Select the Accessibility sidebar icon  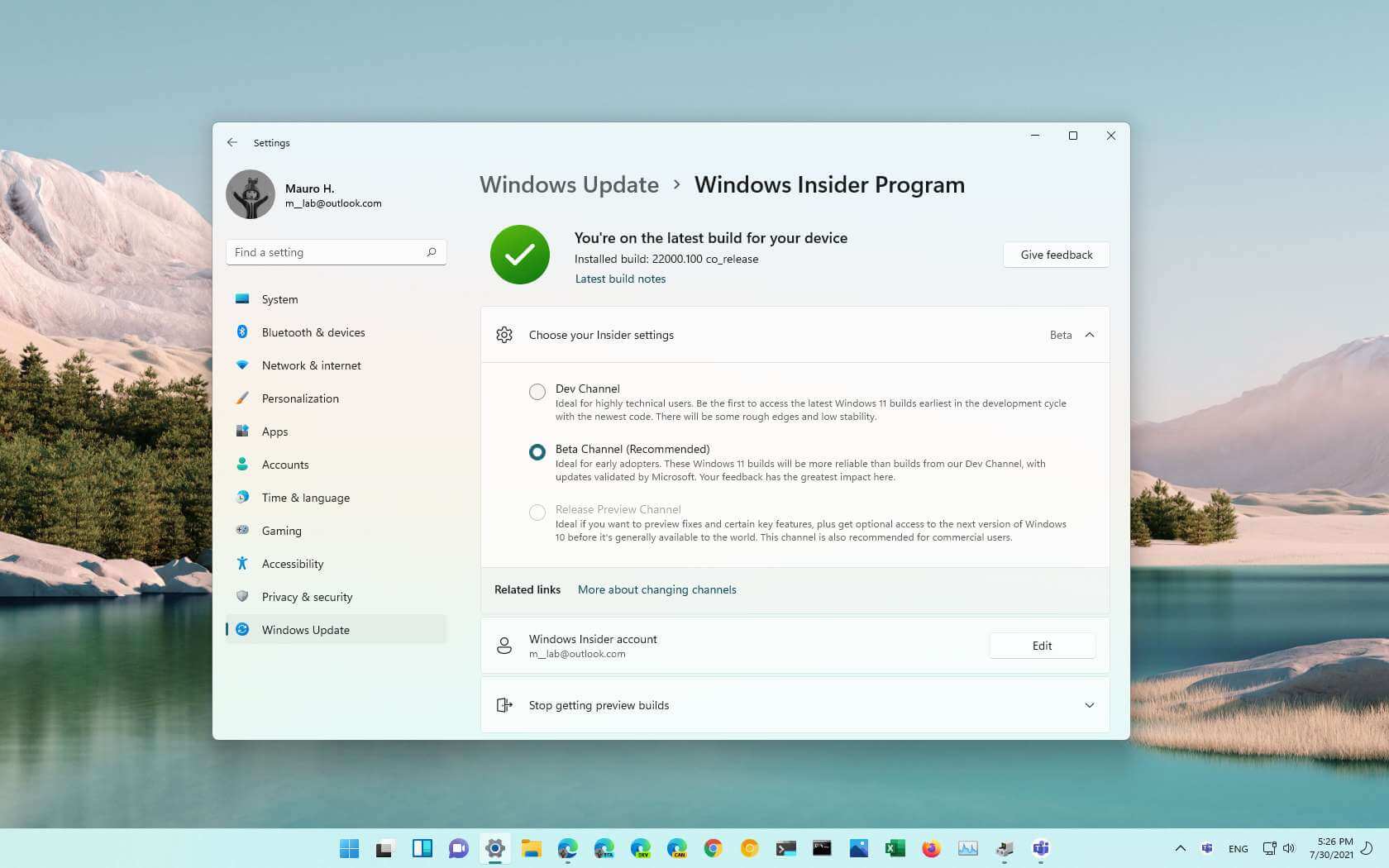coord(241,563)
